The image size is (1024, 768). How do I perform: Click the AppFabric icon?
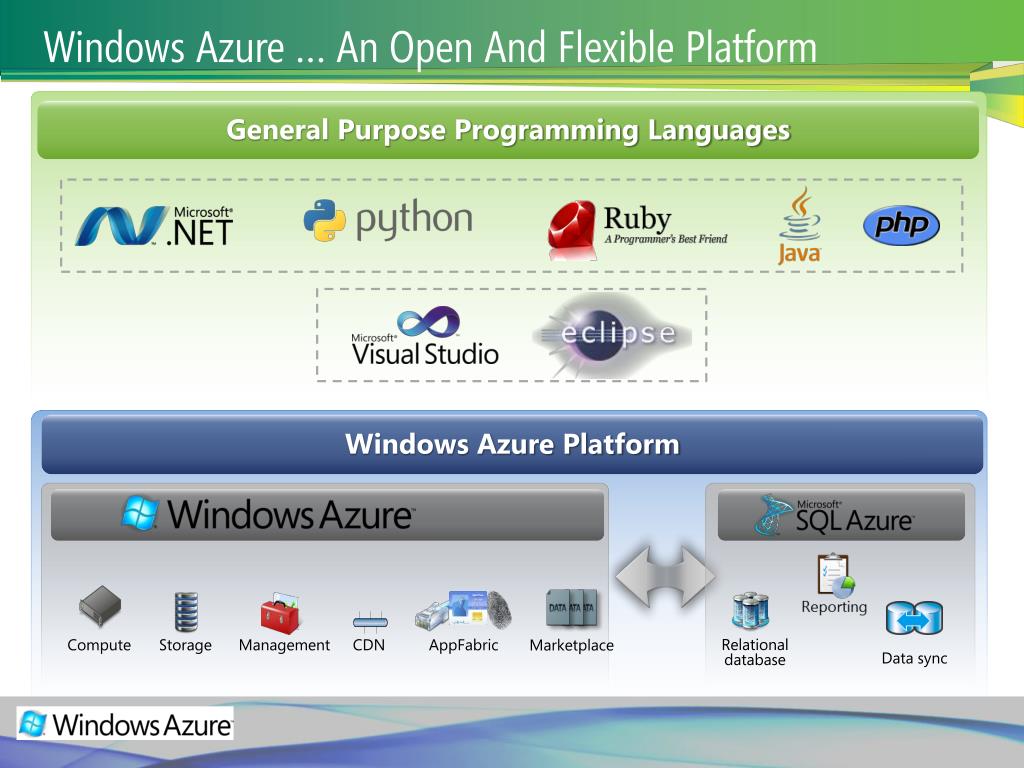pos(463,610)
